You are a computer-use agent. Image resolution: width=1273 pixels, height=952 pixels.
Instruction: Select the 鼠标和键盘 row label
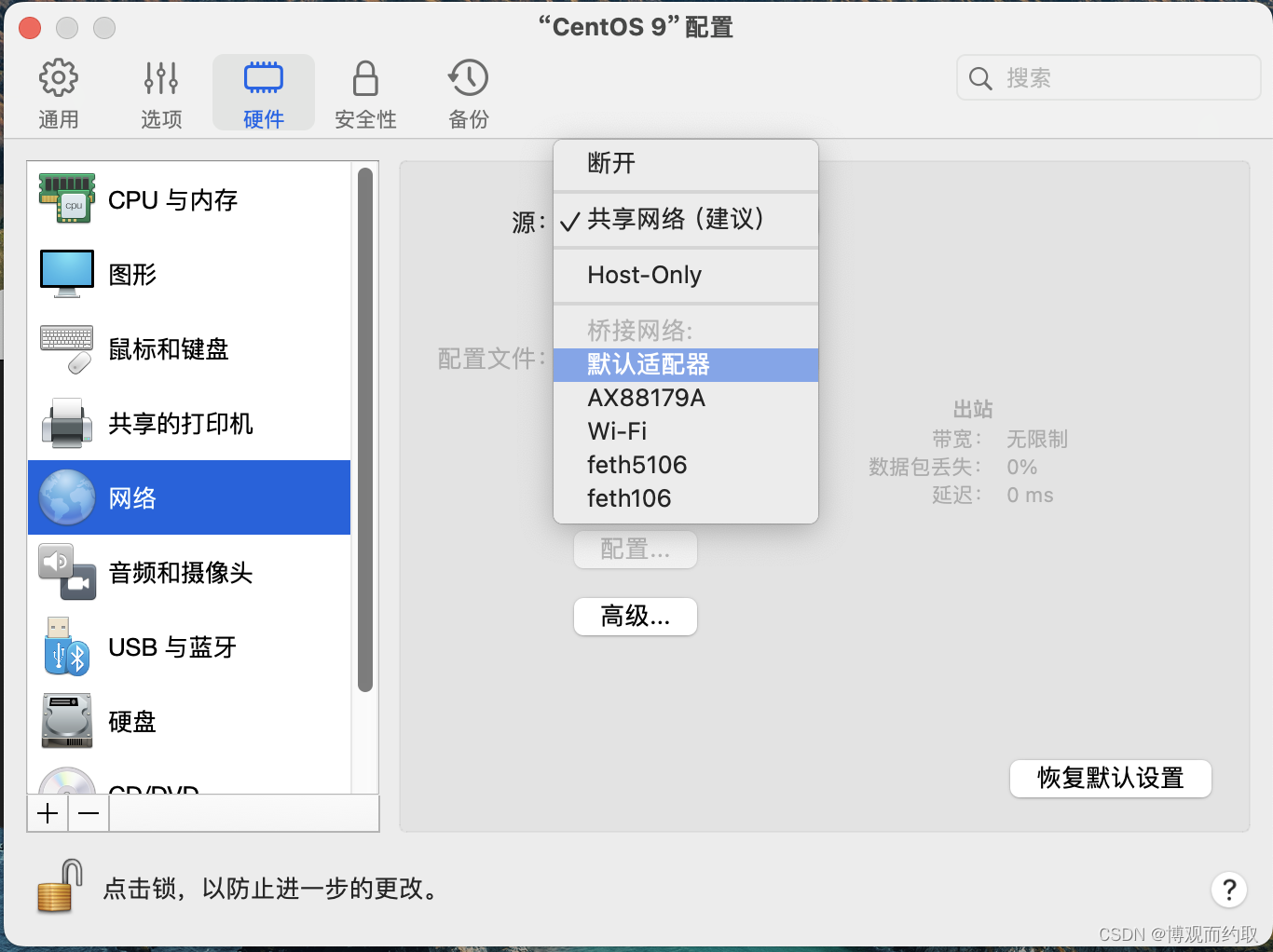pyautogui.click(x=169, y=349)
